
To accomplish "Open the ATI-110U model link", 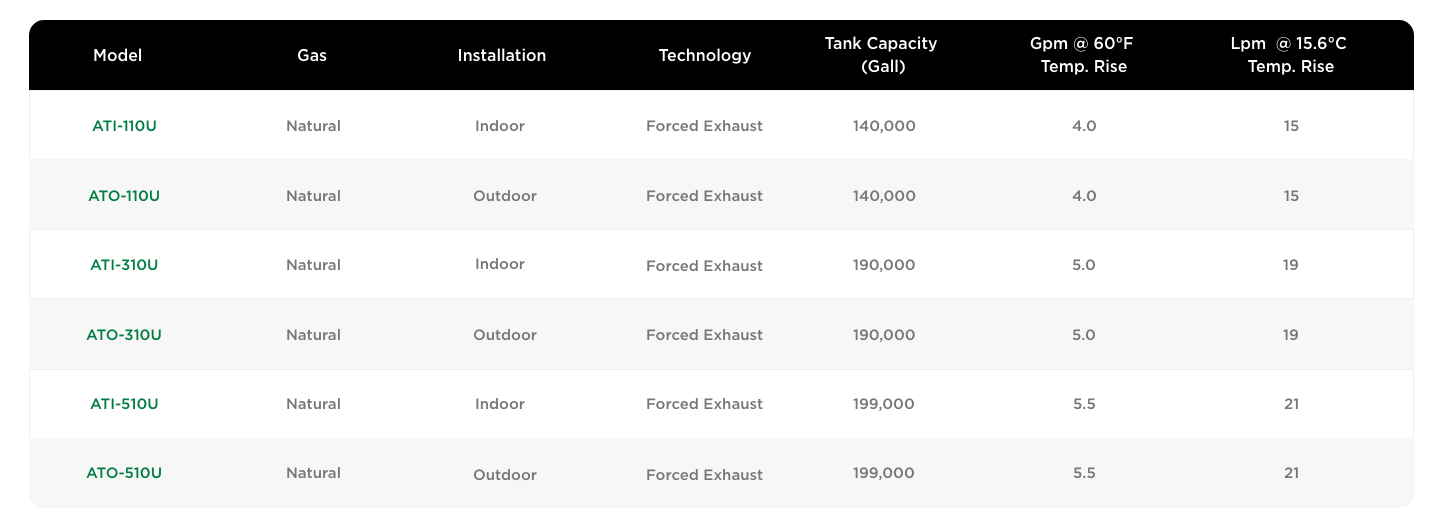I will pyautogui.click(x=124, y=126).
